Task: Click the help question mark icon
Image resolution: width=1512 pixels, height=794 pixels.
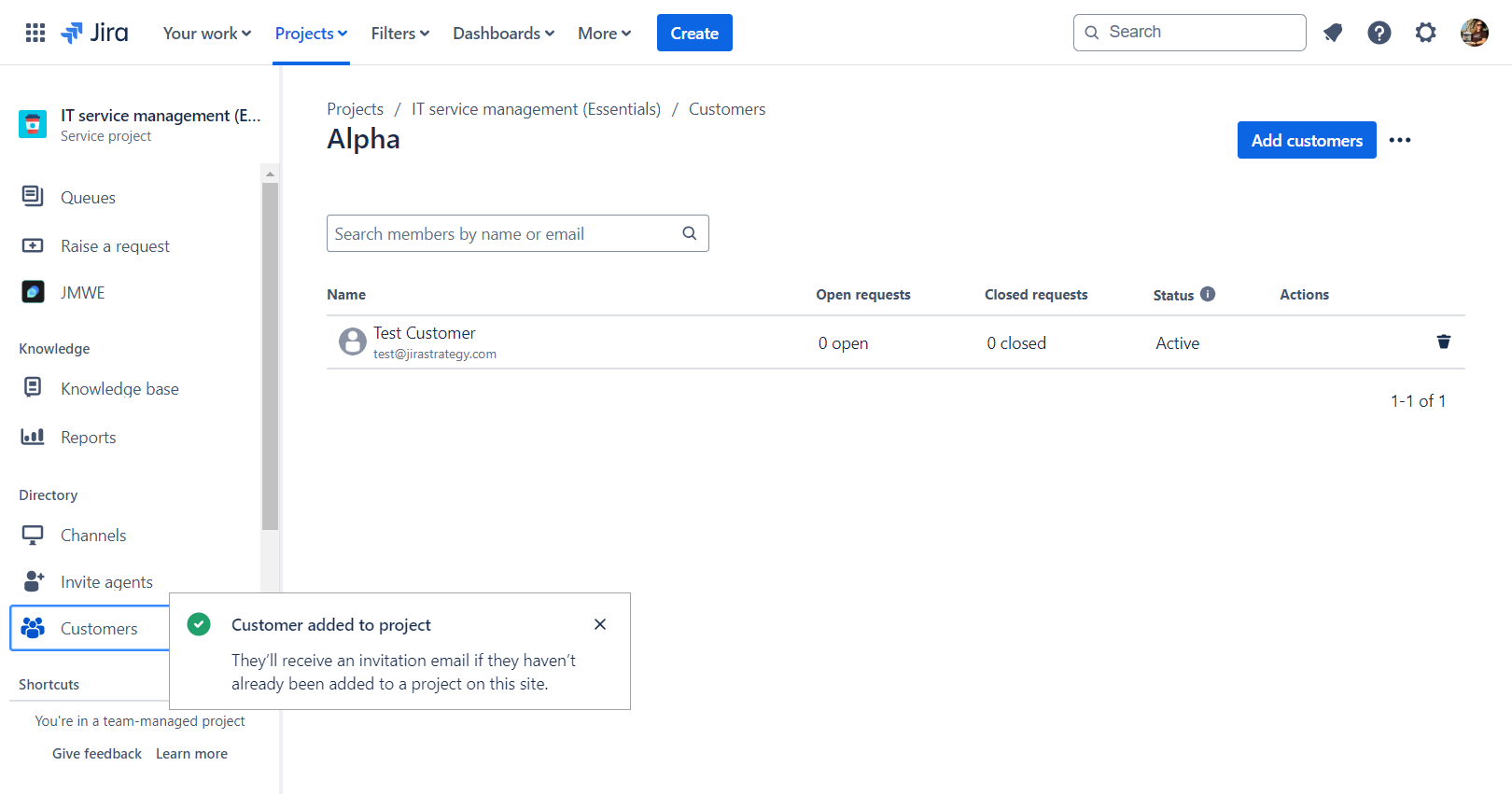Action: (x=1379, y=32)
